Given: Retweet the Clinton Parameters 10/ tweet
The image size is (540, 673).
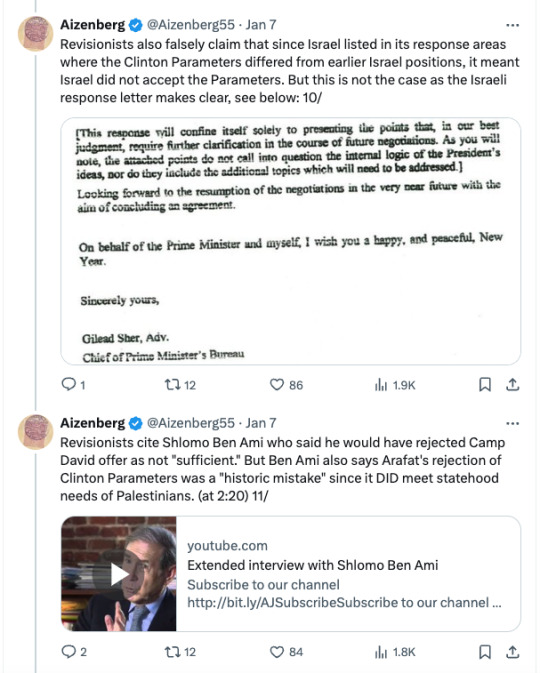Looking at the screenshot, I should 180,385.
